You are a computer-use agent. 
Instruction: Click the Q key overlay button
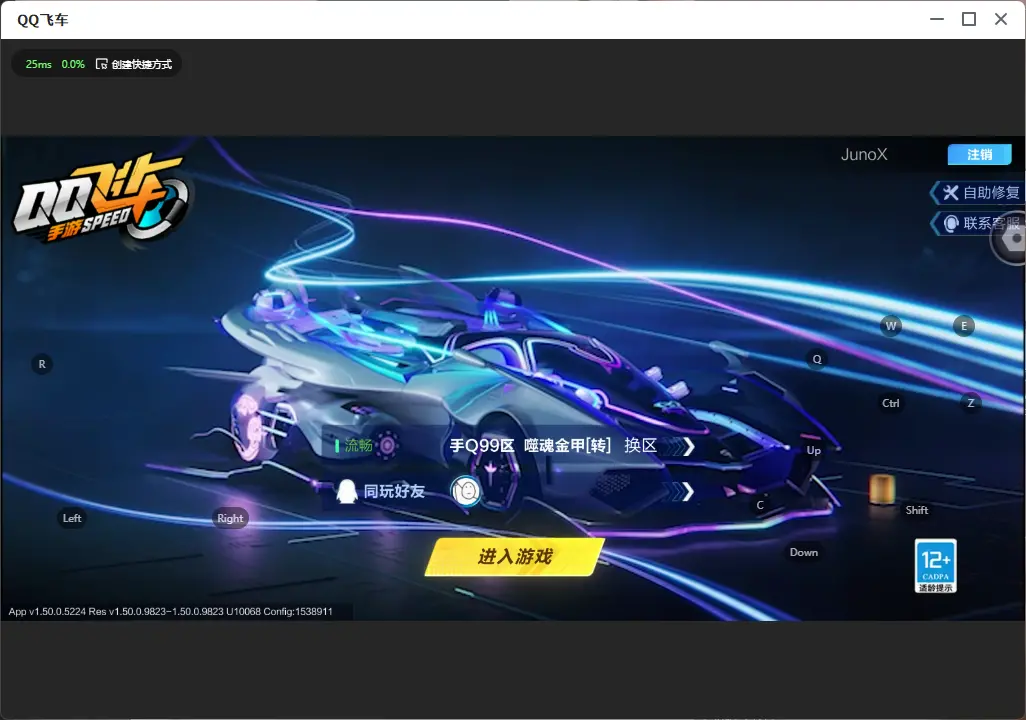[x=817, y=359]
